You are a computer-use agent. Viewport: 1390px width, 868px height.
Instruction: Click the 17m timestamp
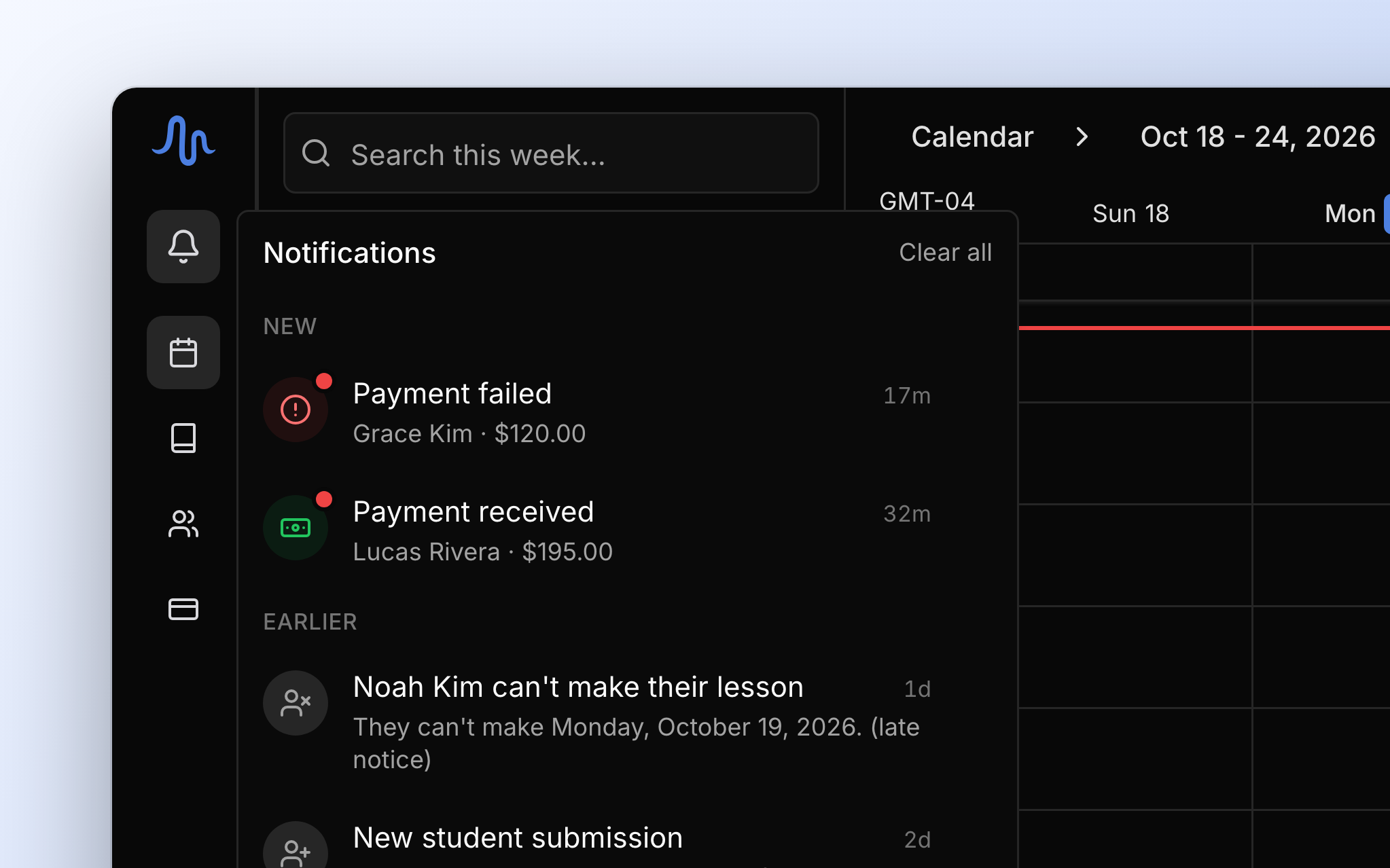(907, 395)
